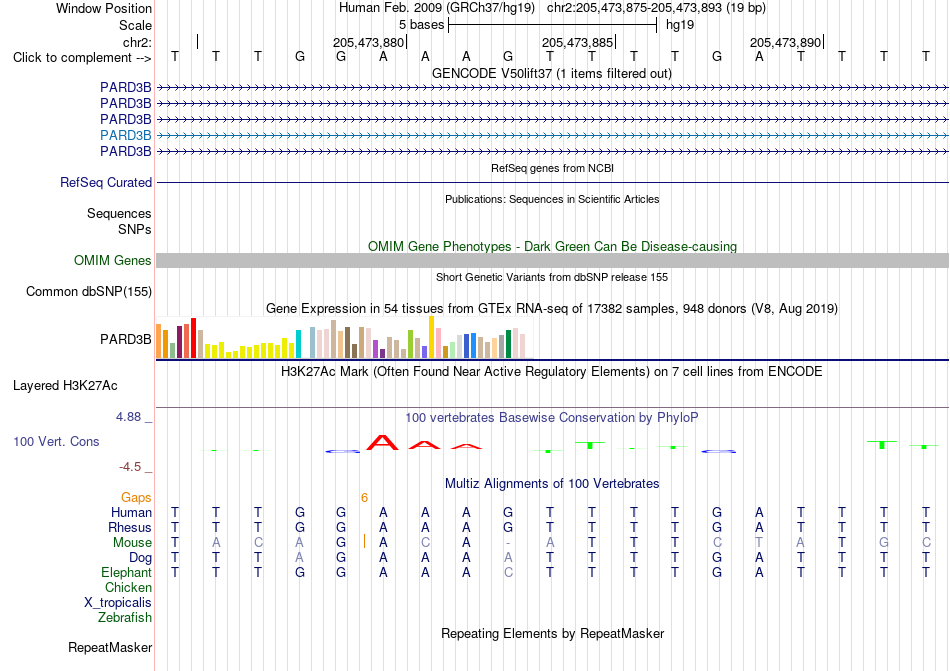Click the tallest yellow GTEx expression bar
The width and height of the screenshot is (950, 671).
click(431, 337)
